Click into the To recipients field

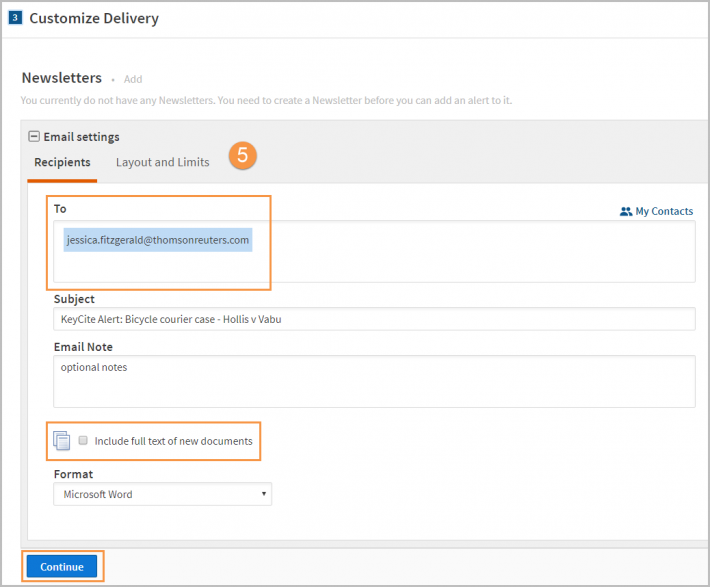[x=374, y=252]
